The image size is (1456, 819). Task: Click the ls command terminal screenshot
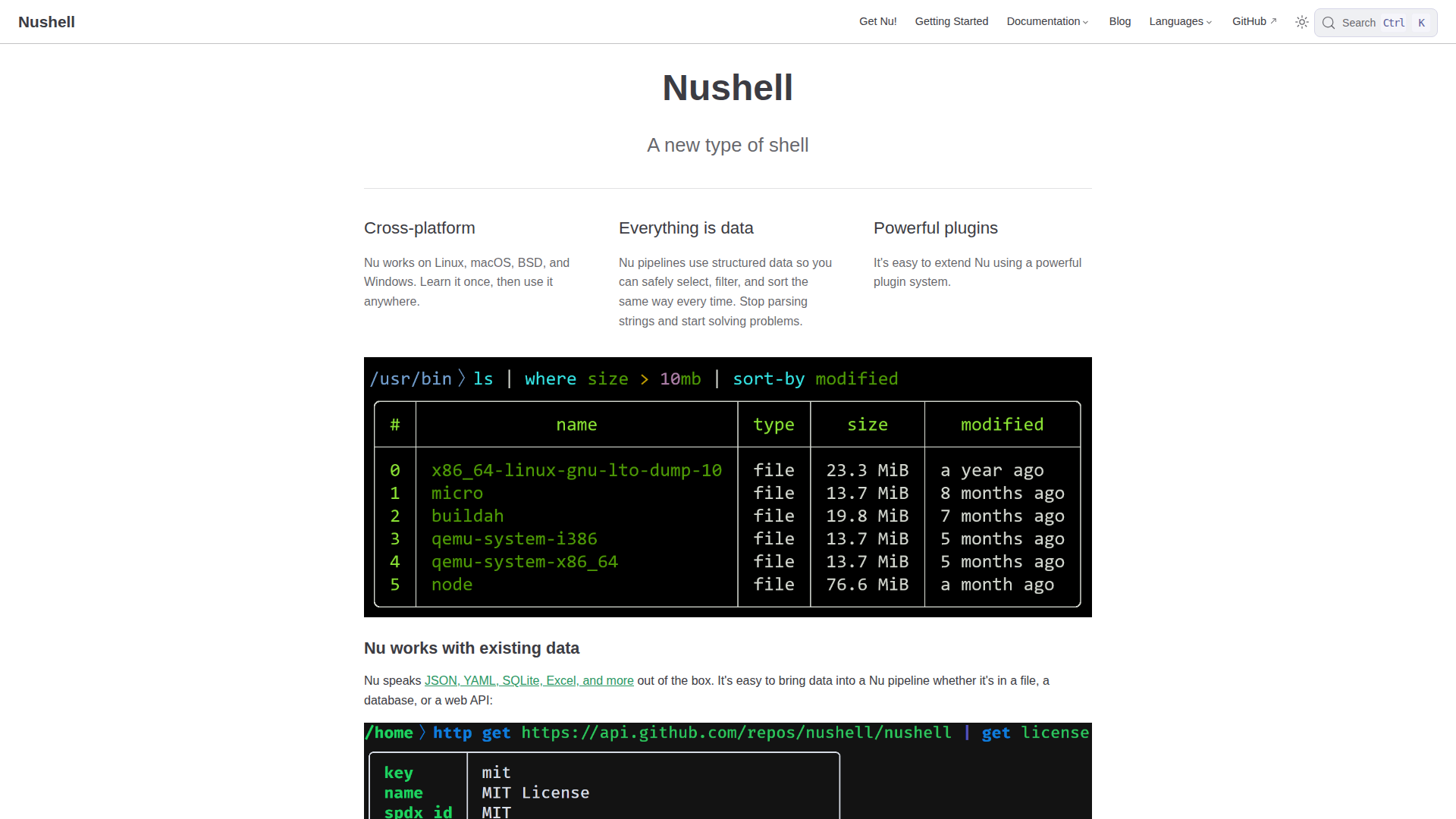(x=727, y=487)
